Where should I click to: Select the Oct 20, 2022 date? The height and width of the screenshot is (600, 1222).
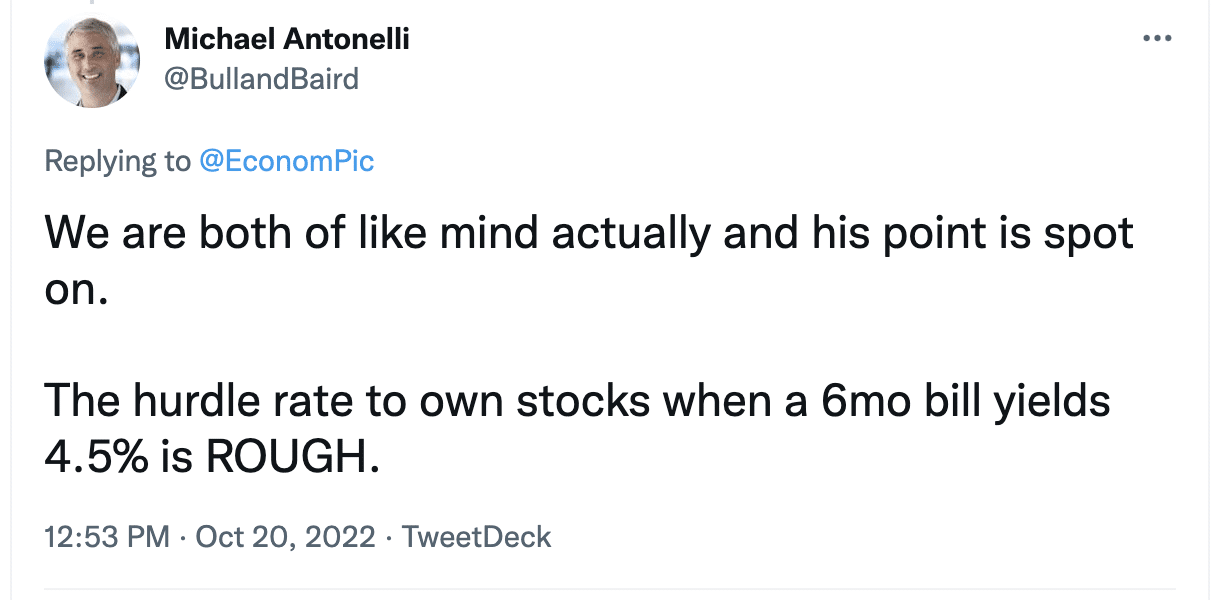point(285,536)
